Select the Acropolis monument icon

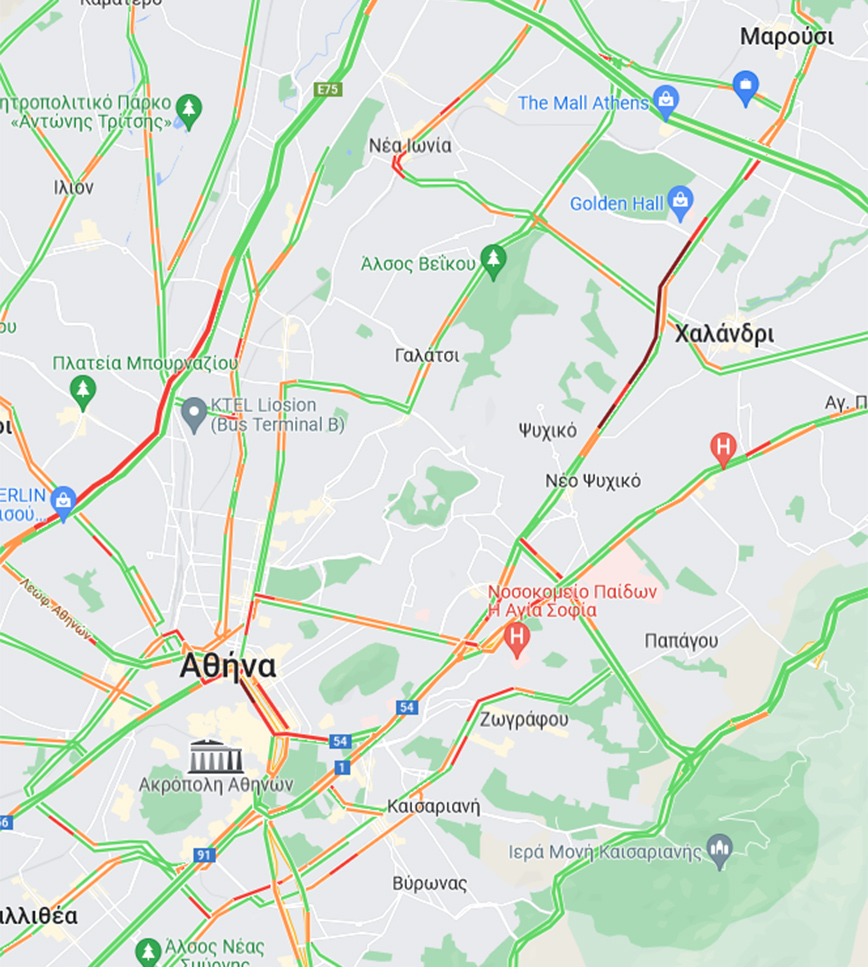point(215,755)
